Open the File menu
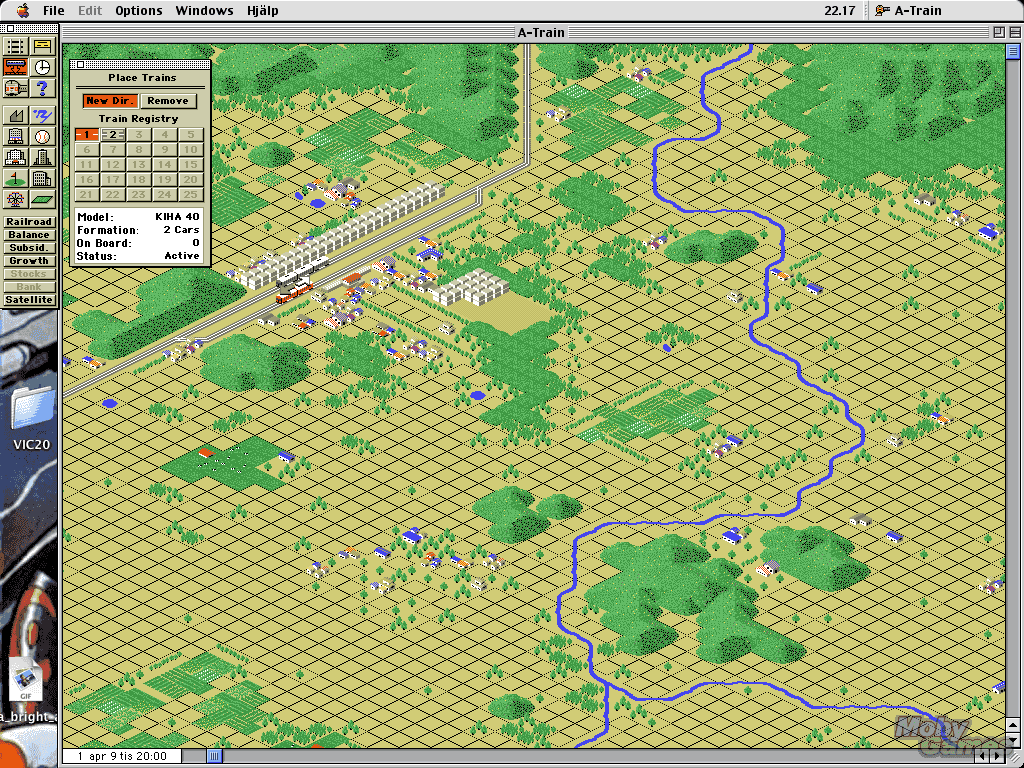Screen dimensions: 1024x768 (54, 10)
